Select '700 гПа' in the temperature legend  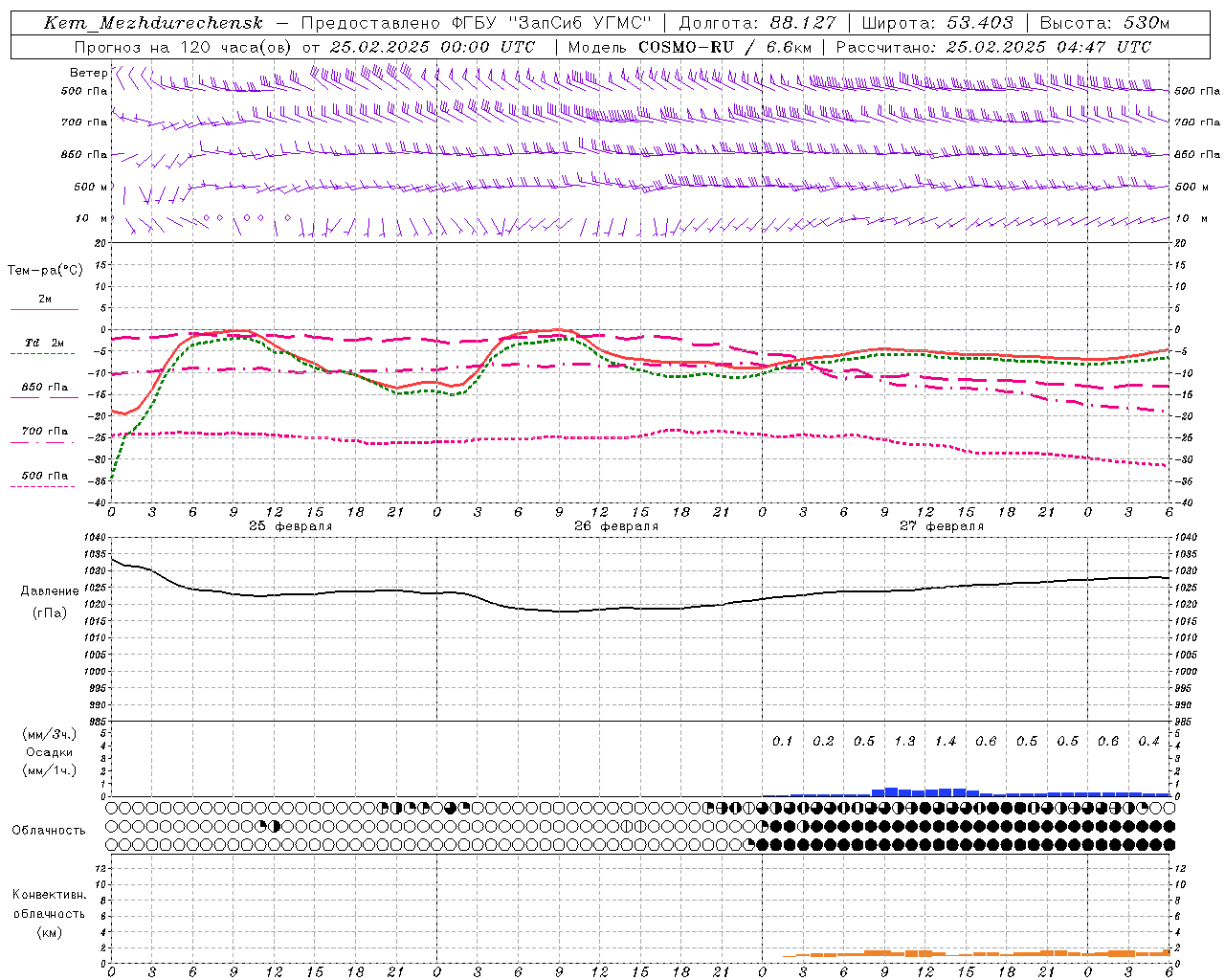coord(45,432)
